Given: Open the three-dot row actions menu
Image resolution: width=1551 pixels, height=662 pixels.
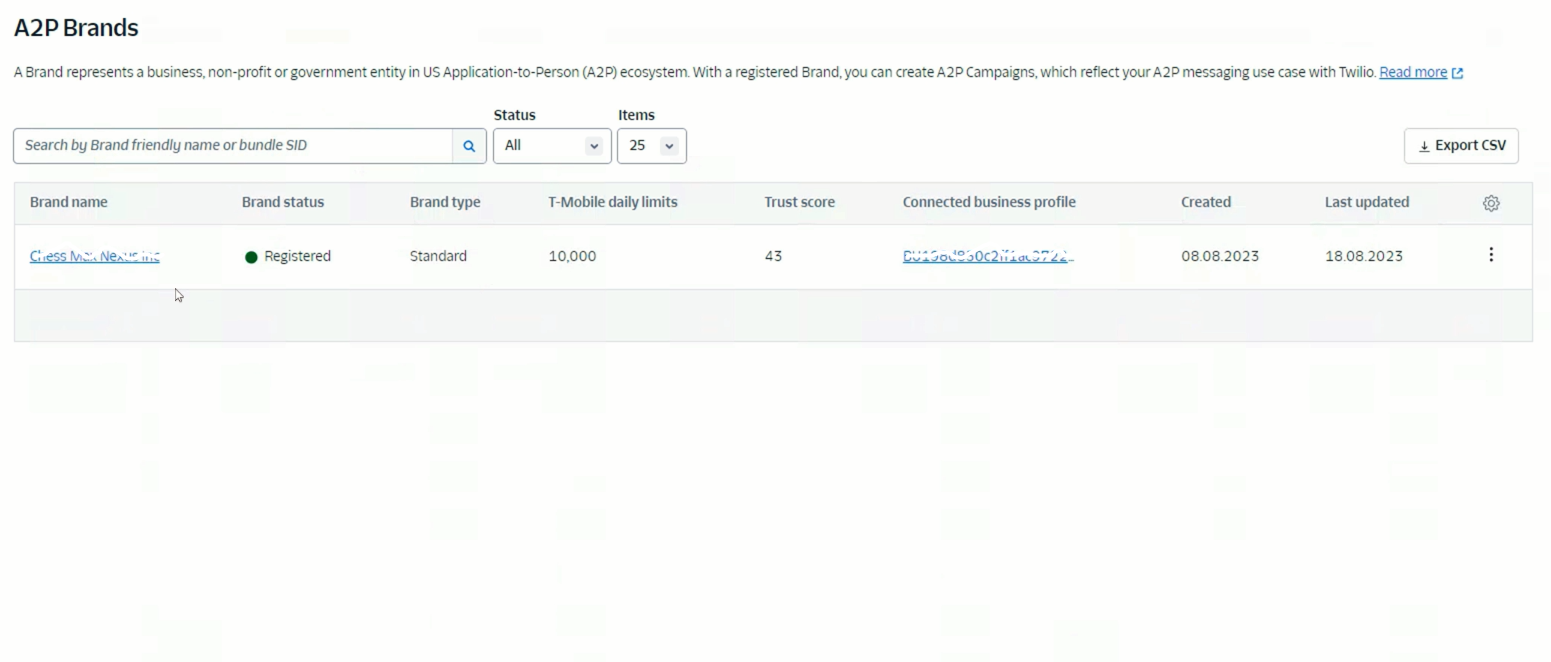Looking at the screenshot, I should (1490, 255).
